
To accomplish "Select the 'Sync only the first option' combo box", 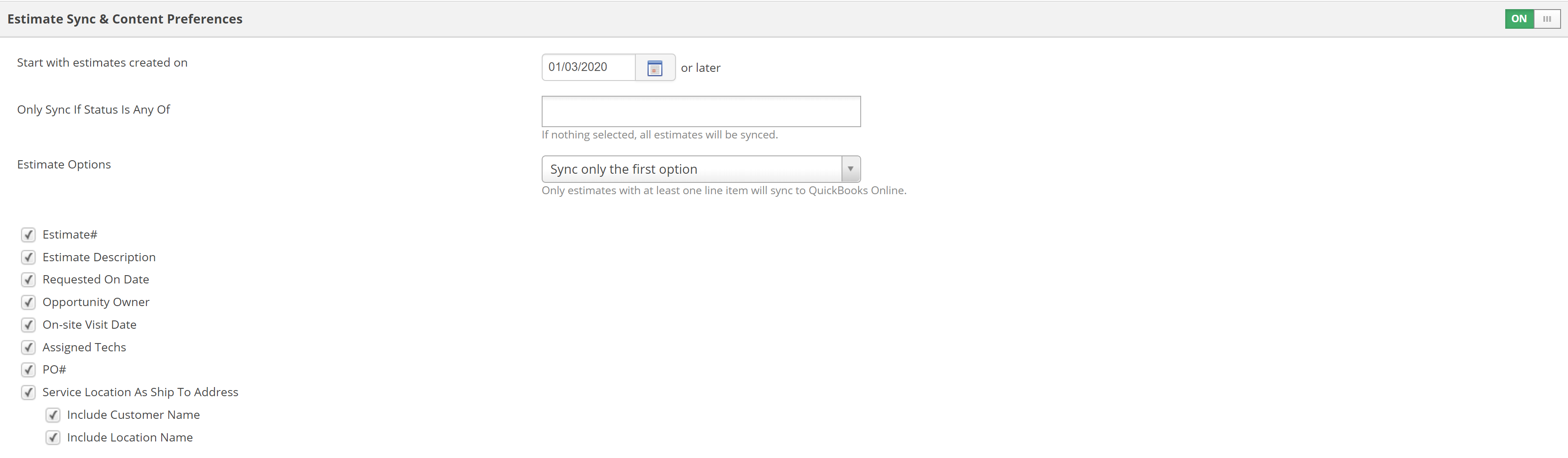I will 701,169.
